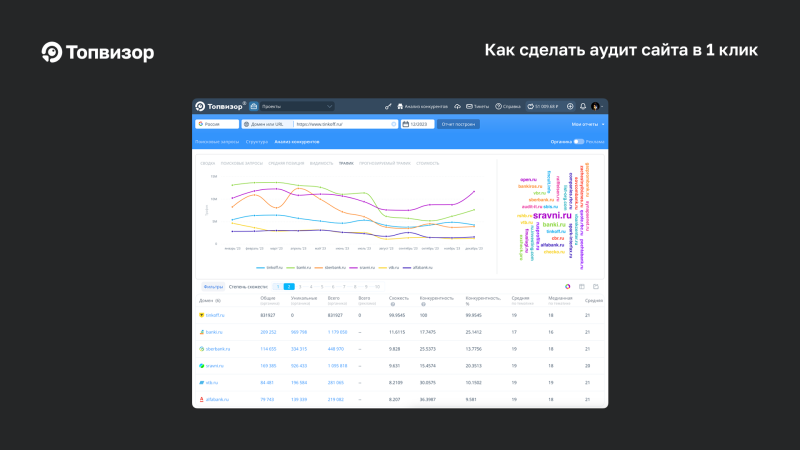Open Справка help menu

coord(508,106)
